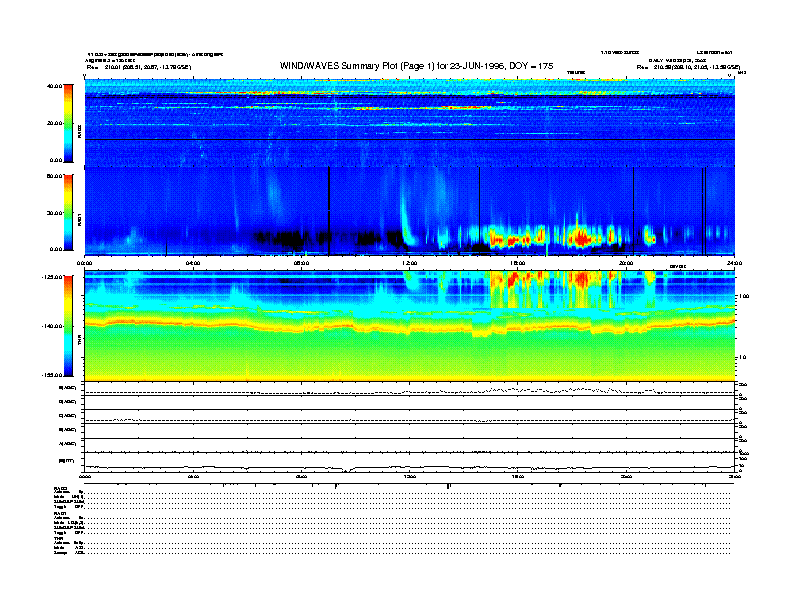792x612 pixels.
Task: Click the topmost dashed line-plot panel below TNR
Action: pyautogui.click(x=410, y=389)
